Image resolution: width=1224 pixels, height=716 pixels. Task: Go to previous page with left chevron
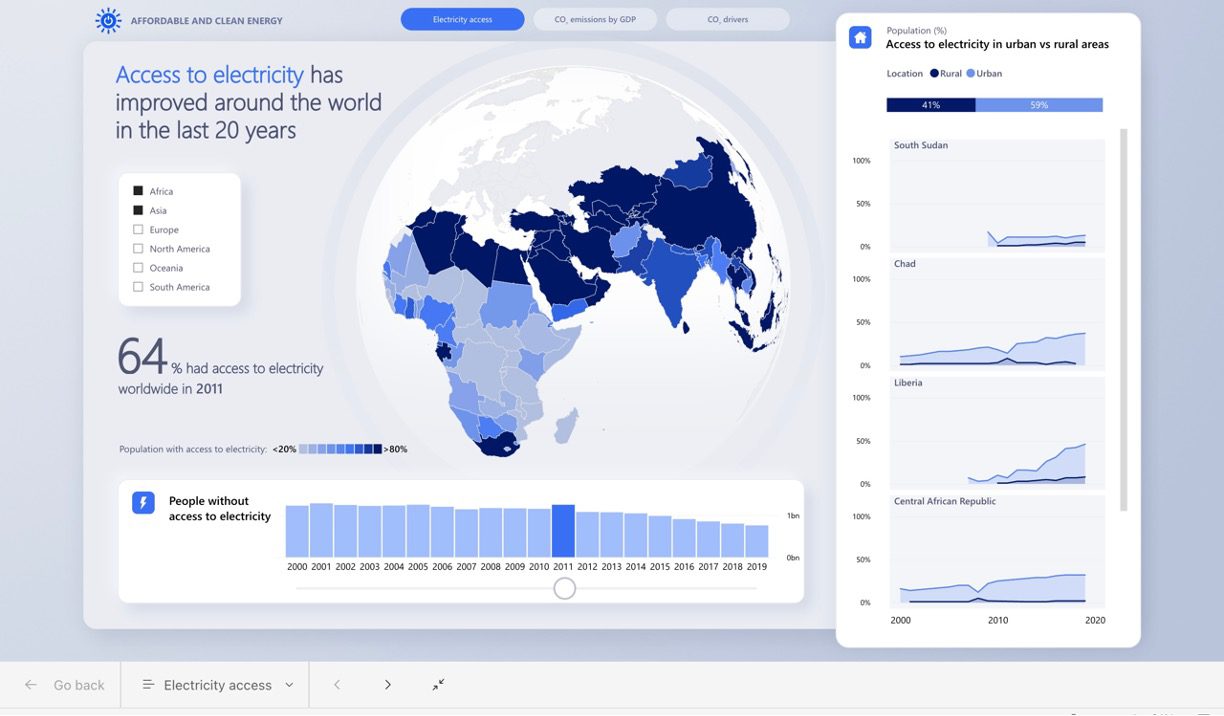coord(337,685)
